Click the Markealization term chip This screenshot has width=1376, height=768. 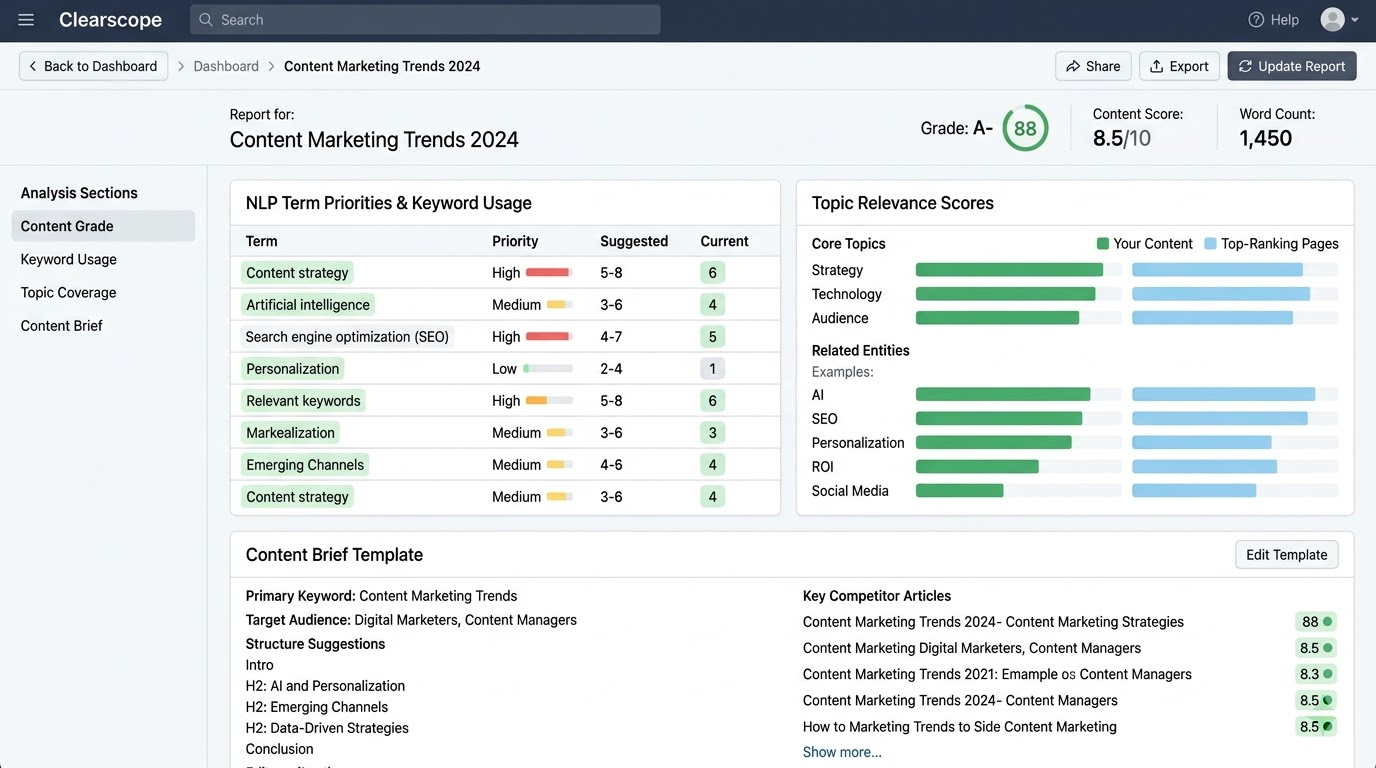click(290, 433)
